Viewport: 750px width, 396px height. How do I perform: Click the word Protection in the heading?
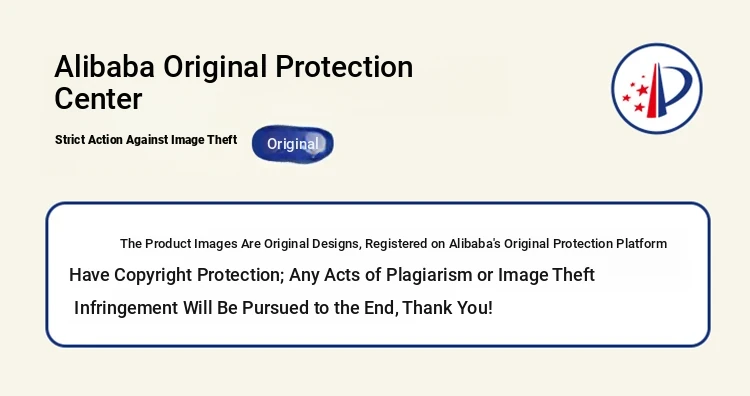pyautogui.click(x=344, y=66)
